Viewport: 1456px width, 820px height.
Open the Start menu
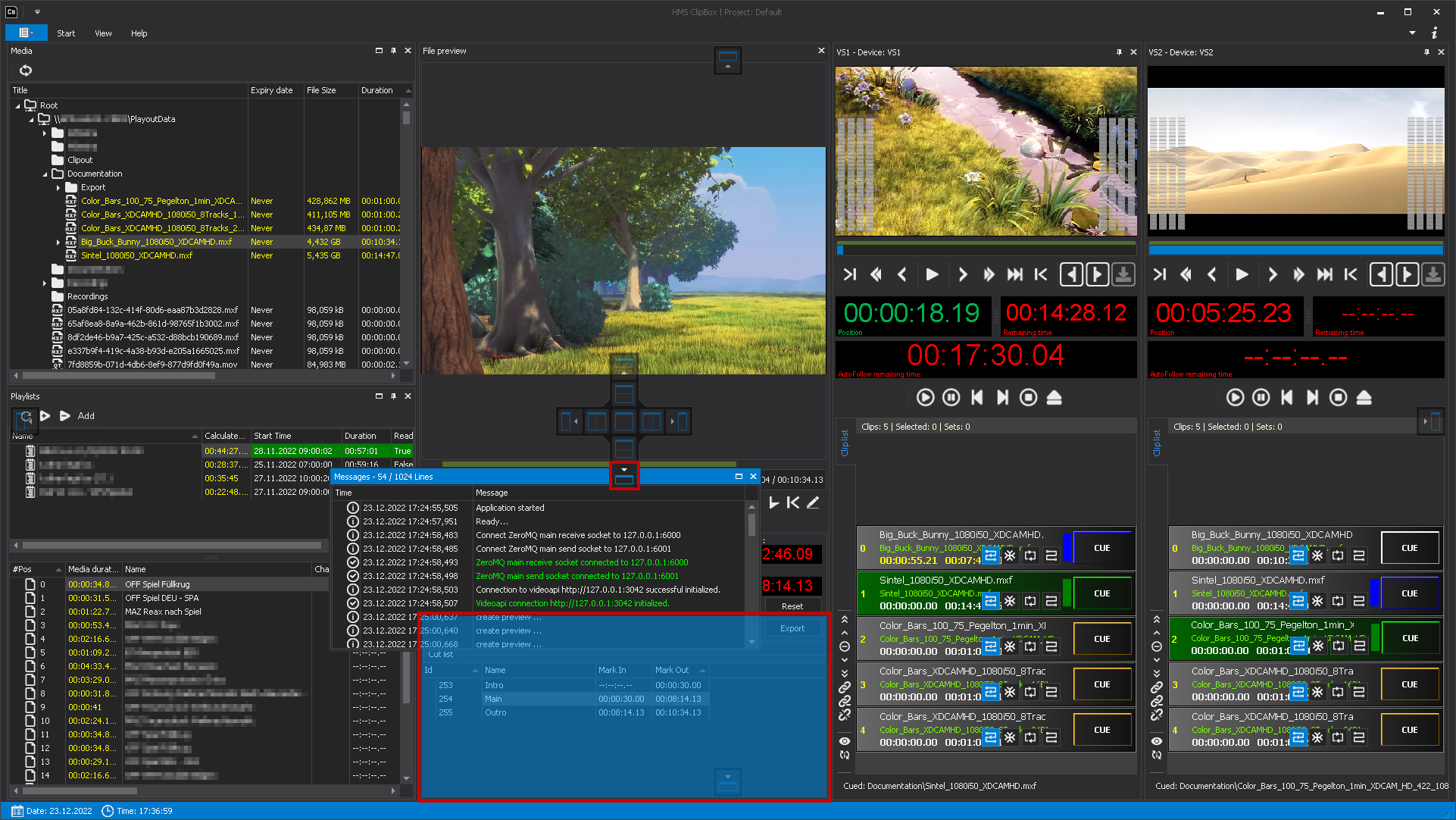pyautogui.click(x=66, y=33)
